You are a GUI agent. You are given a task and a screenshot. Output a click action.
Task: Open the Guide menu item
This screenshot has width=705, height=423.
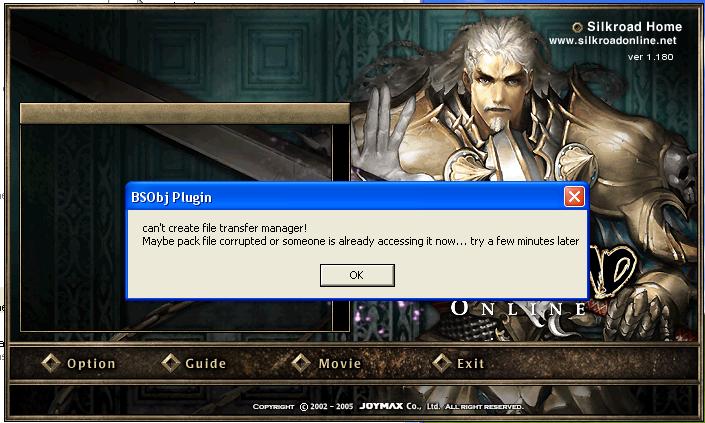(205, 363)
